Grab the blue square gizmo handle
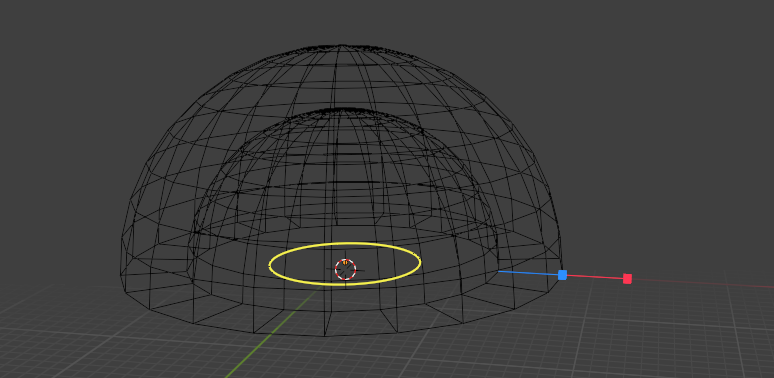This screenshot has width=774, height=378. 562,275
